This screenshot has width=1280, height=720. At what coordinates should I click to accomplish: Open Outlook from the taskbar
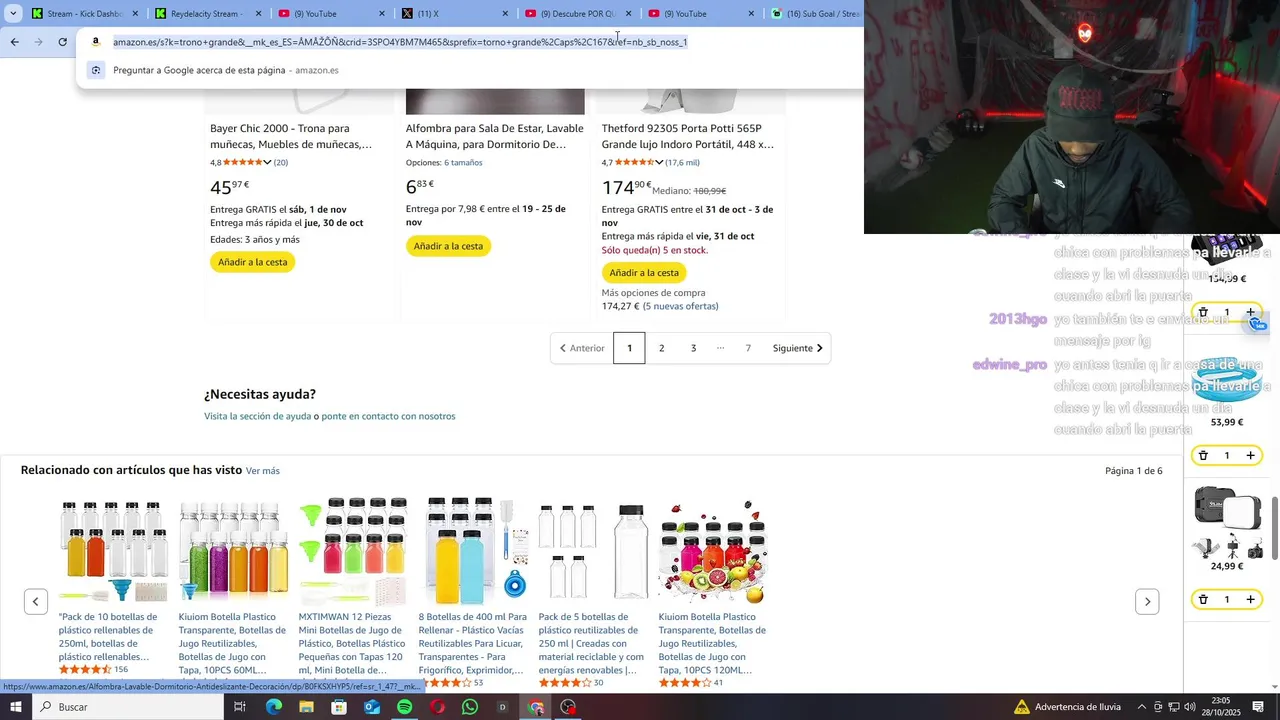[372, 707]
